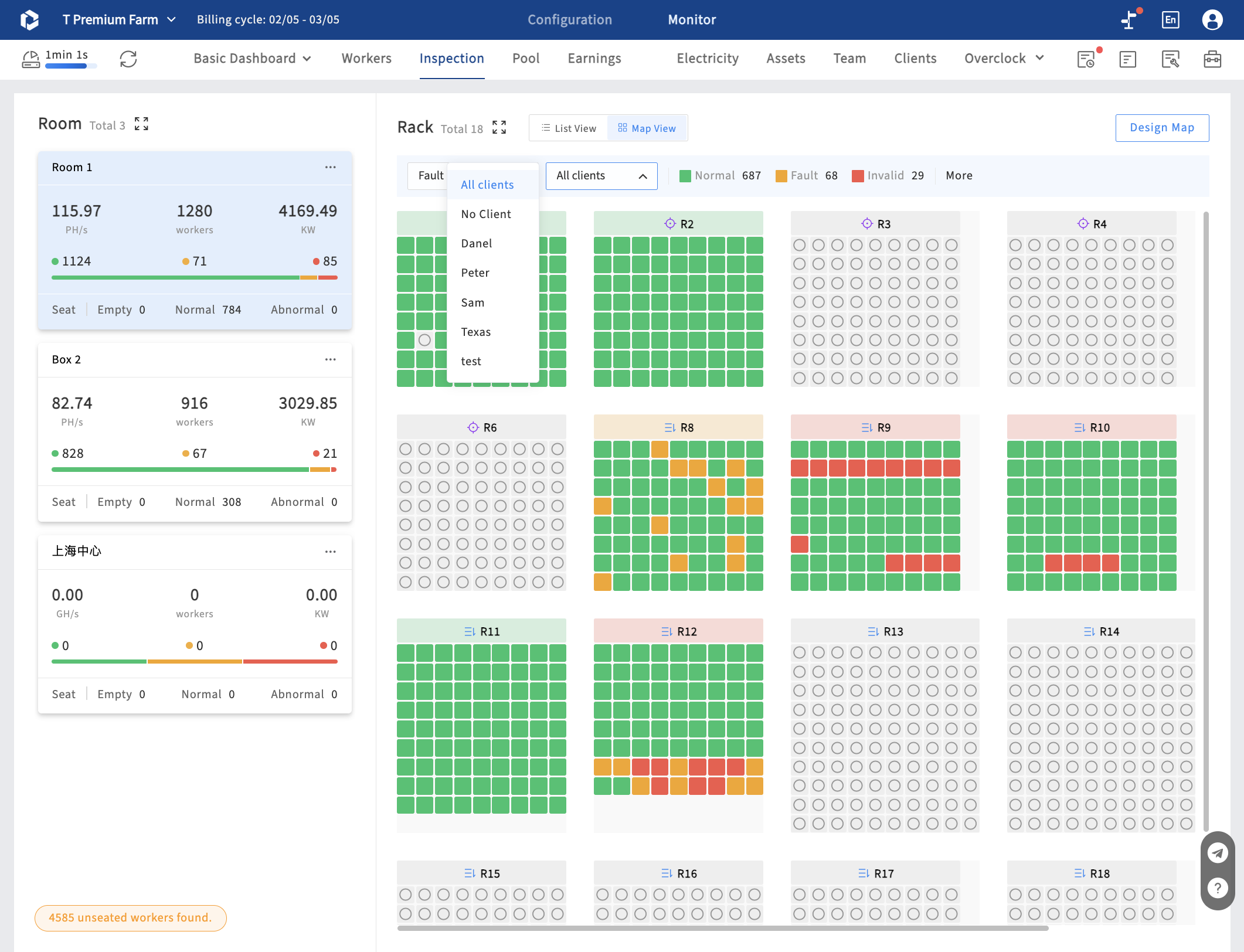Switch to Map View

click(x=647, y=128)
